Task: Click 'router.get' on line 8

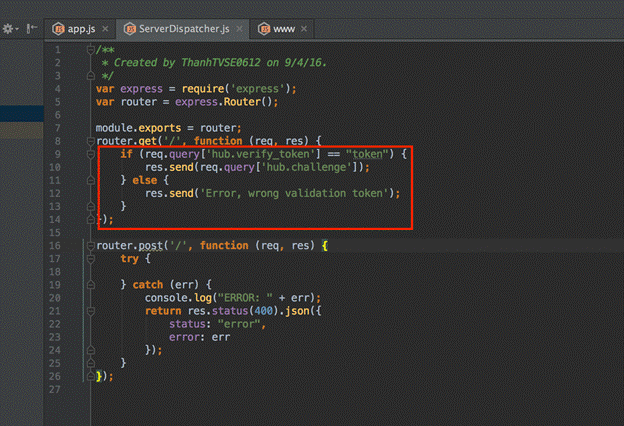Action: pos(127,141)
